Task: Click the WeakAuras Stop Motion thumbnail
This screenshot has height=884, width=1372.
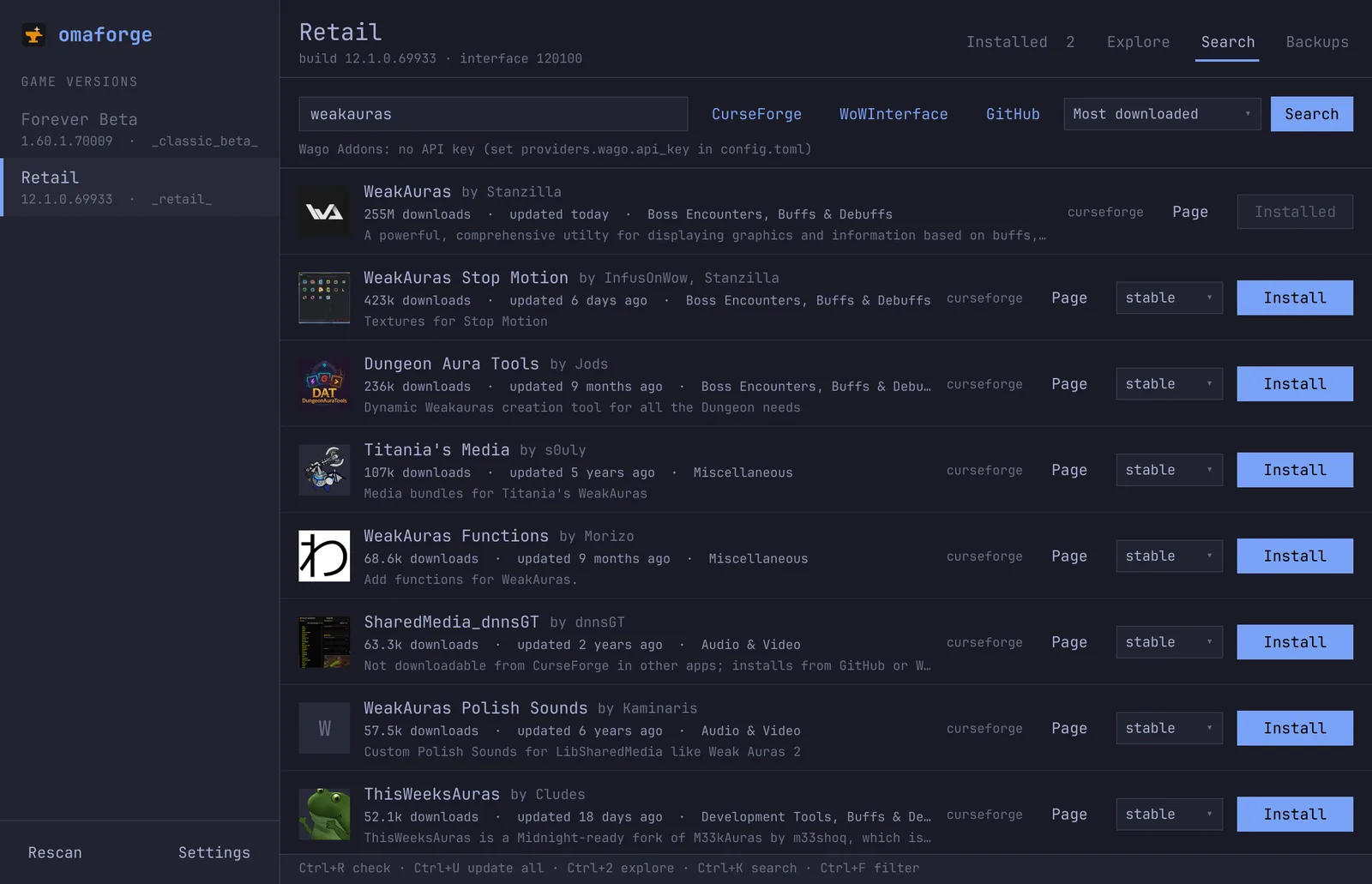Action: coord(324,298)
